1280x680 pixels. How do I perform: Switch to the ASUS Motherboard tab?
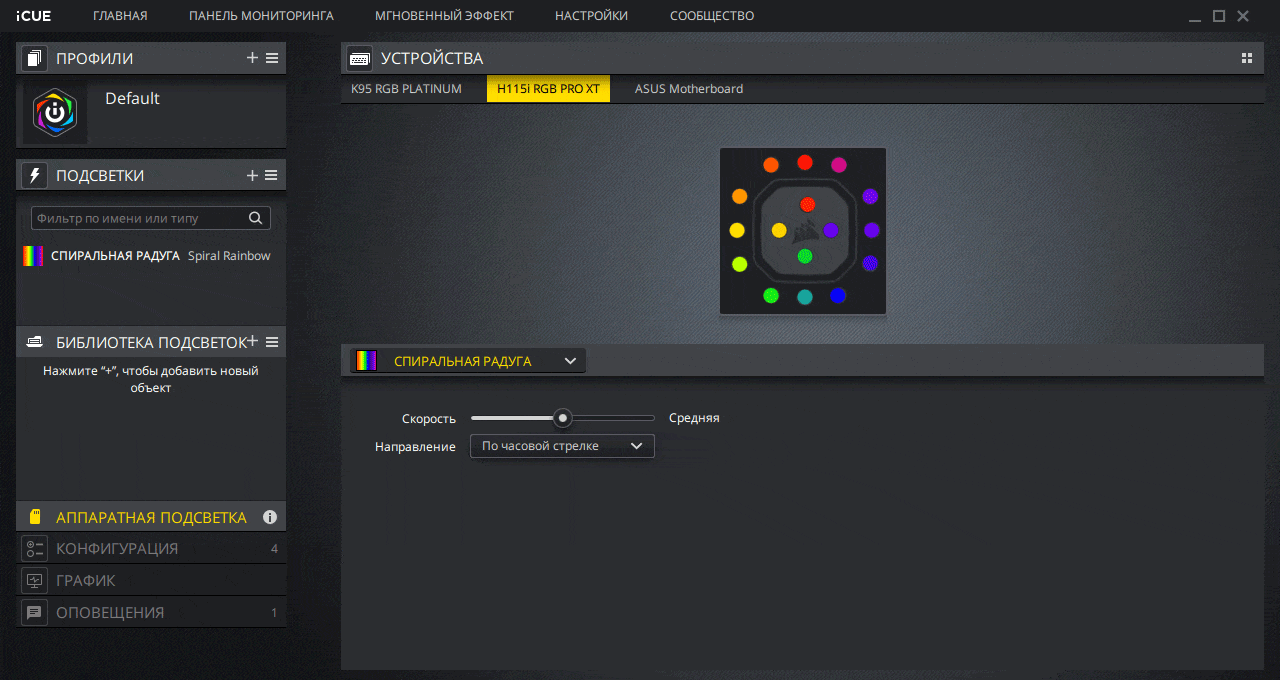[688, 89]
